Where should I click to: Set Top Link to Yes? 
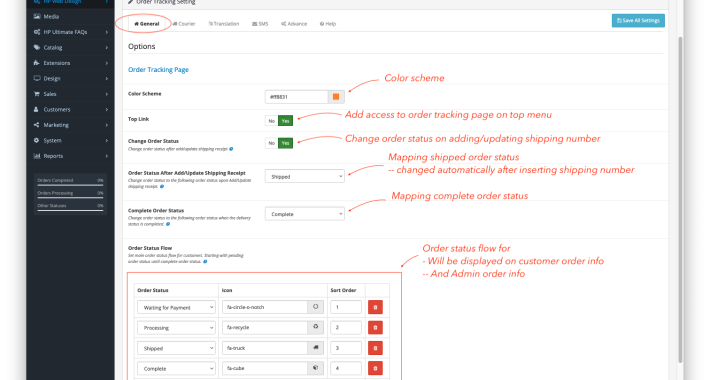pos(285,120)
